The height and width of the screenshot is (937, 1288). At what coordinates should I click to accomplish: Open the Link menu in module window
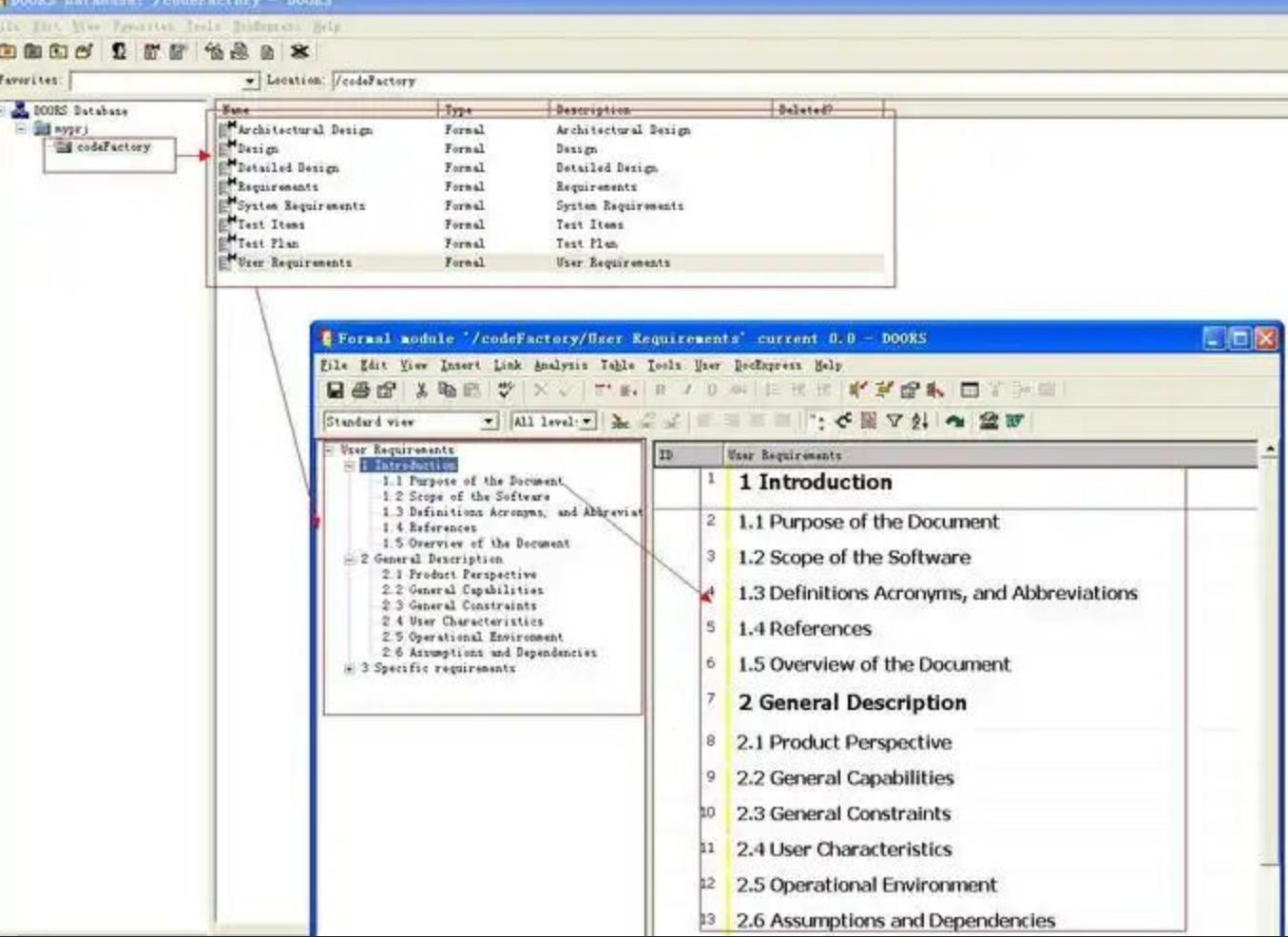(508, 365)
